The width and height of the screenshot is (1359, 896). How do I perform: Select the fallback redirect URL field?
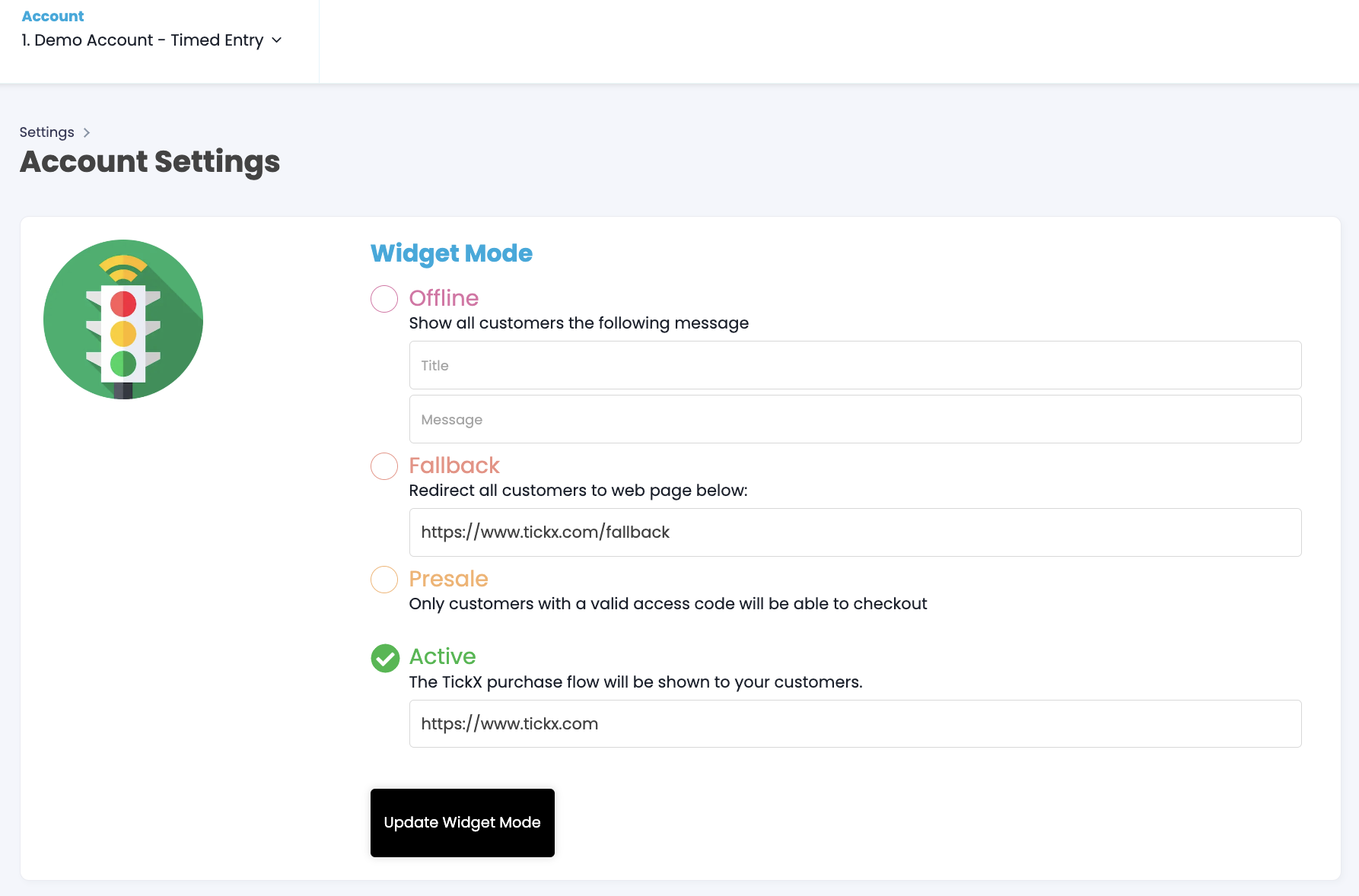coord(855,532)
